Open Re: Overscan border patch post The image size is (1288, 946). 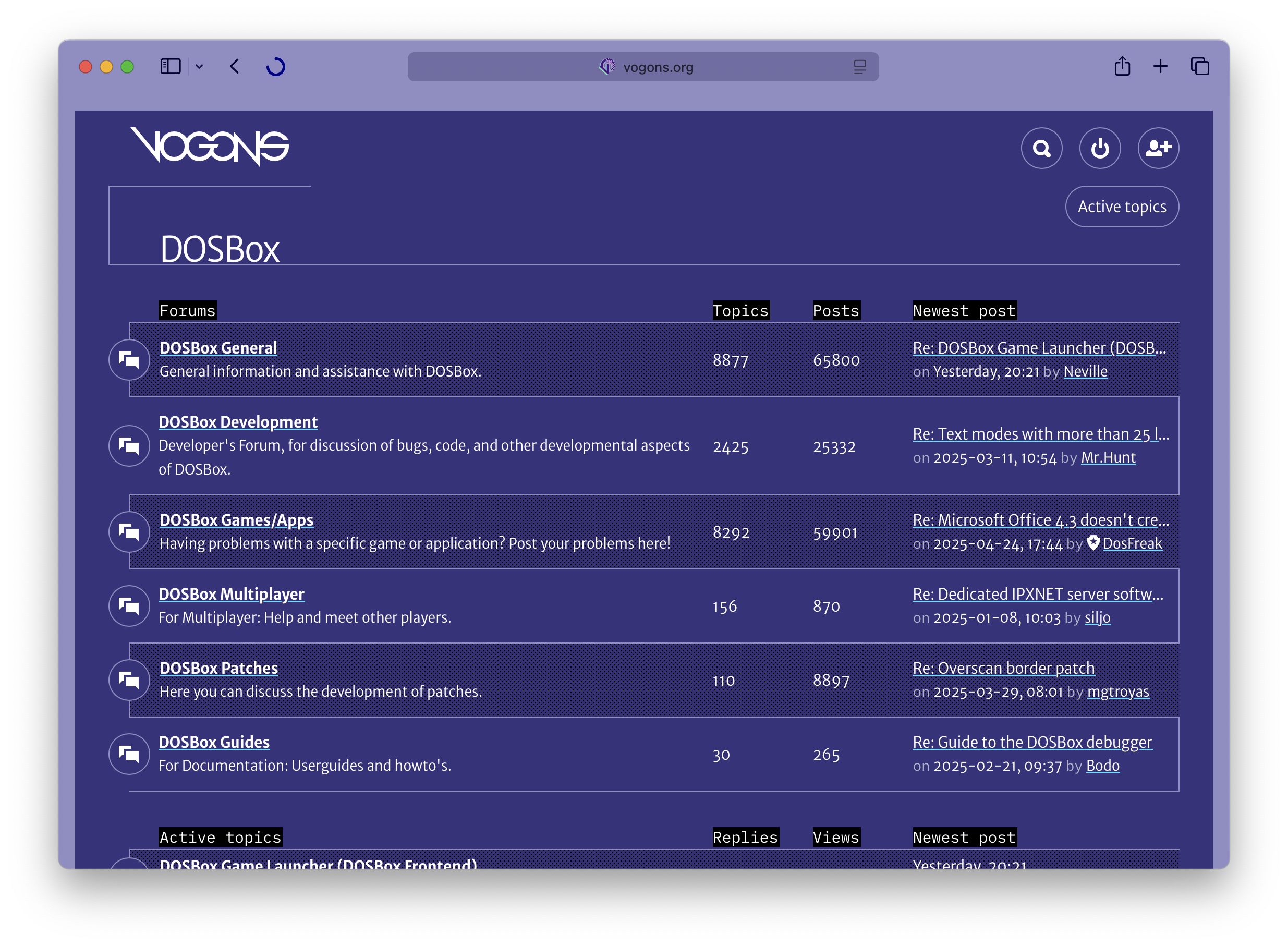tap(1003, 668)
